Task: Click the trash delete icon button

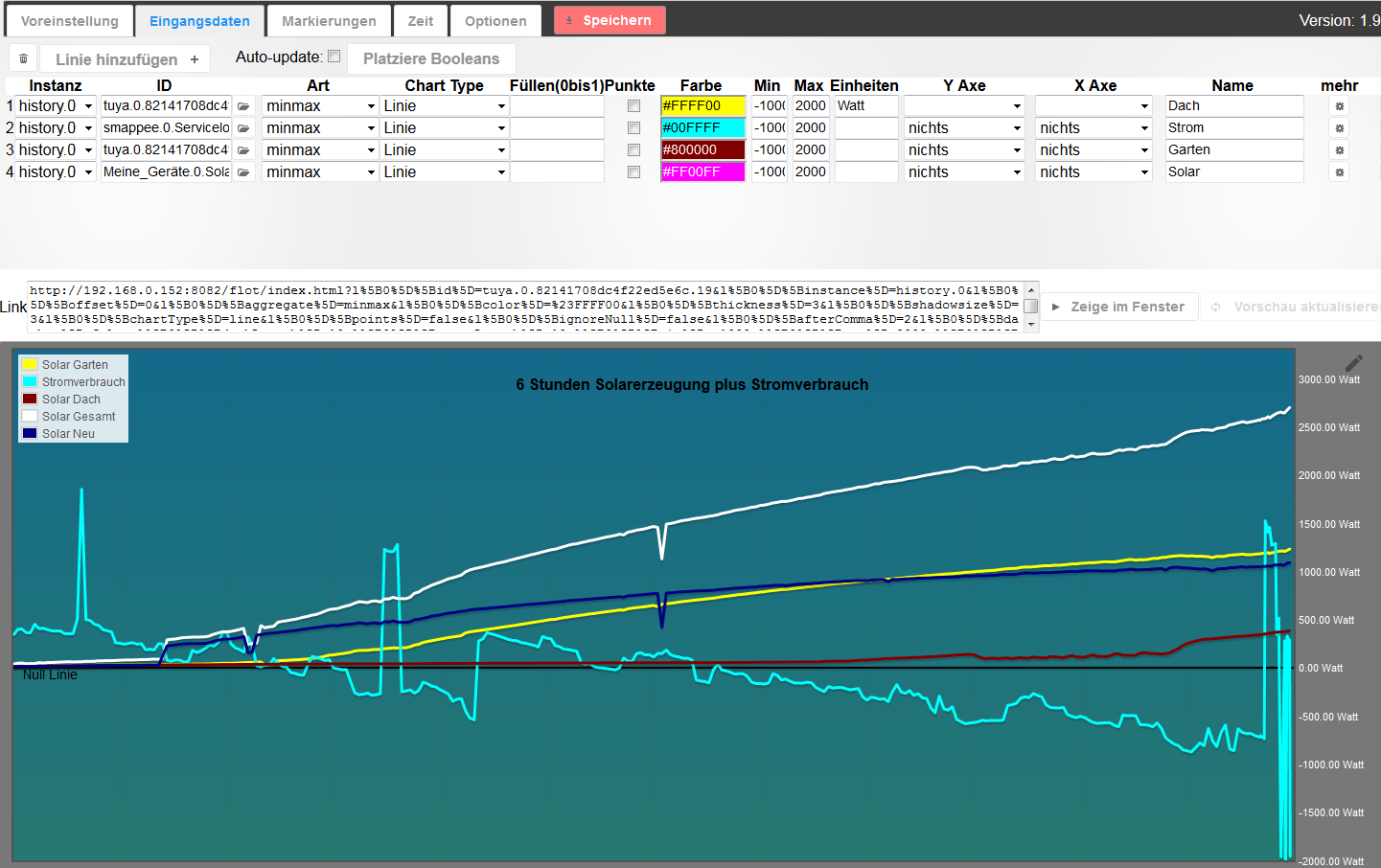Action: pos(23,58)
